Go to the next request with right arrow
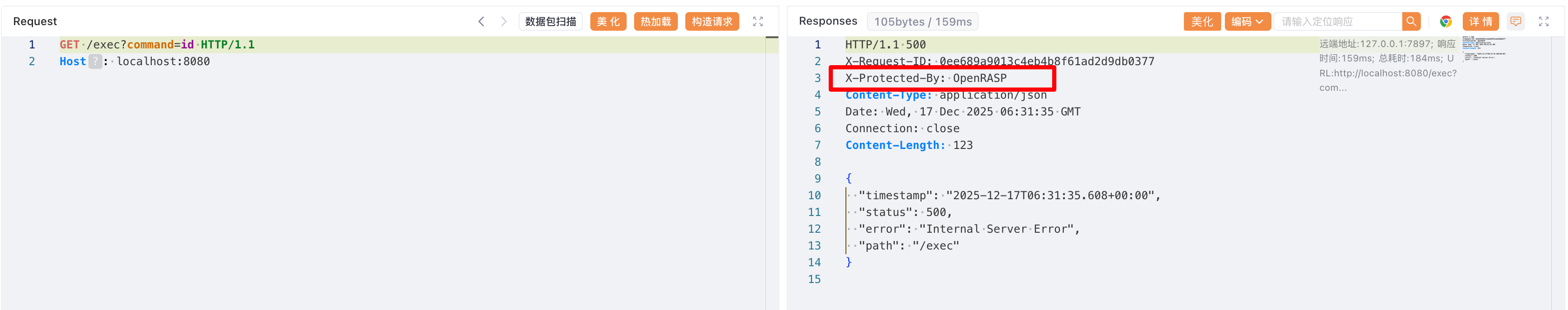Viewport: 1568px width, 310px height. pos(503,21)
